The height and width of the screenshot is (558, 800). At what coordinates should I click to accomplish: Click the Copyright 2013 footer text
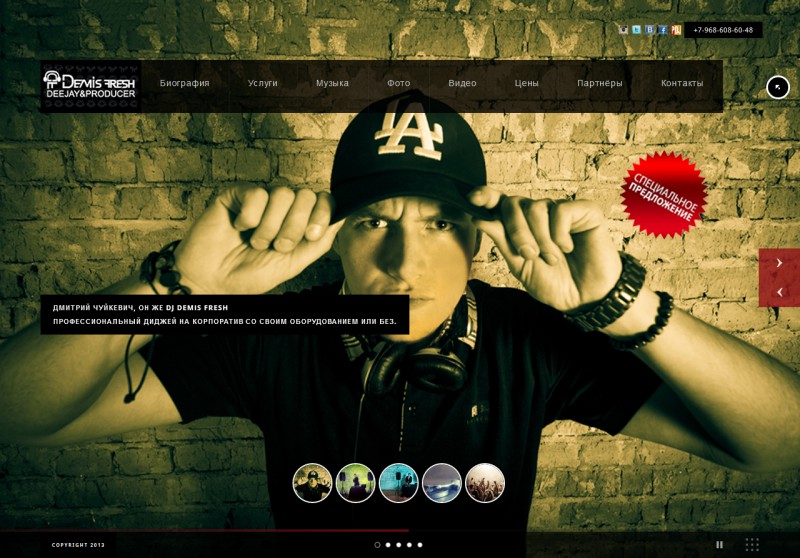coord(78,545)
